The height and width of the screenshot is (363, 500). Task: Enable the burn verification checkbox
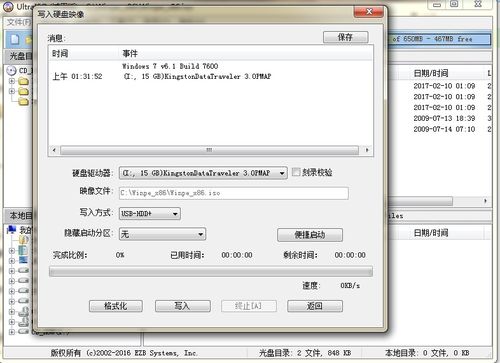pyautogui.click(x=296, y=172)
